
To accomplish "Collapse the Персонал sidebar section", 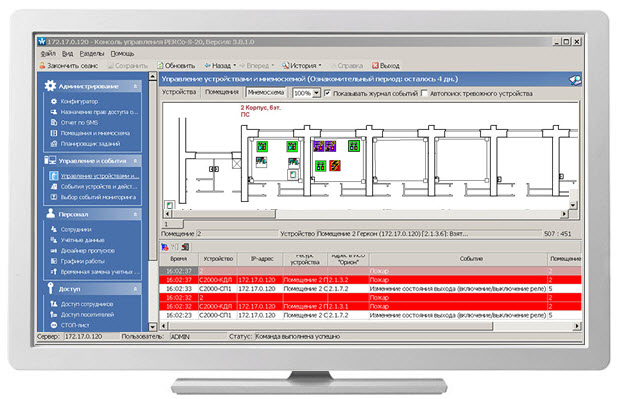I will (x=135, y=214).
